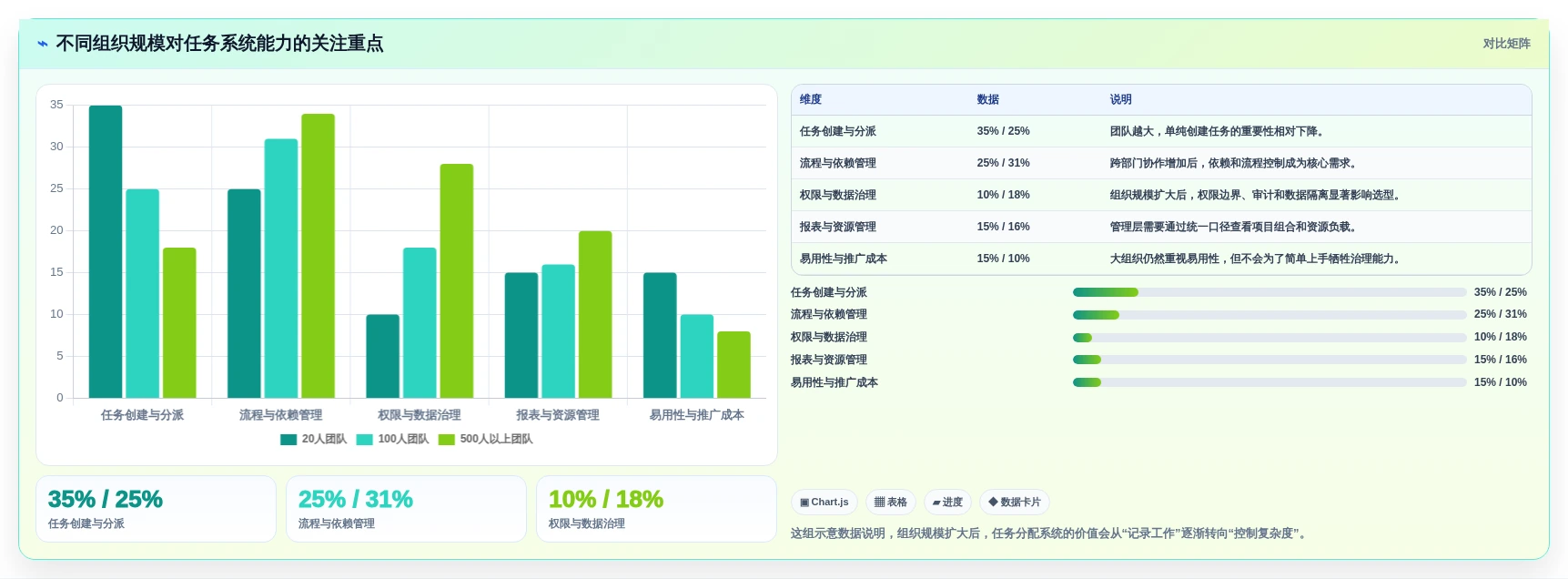Select the 数据卡片 tag chip
The image size is (1568, 579).
click(x=1015, y=502)
